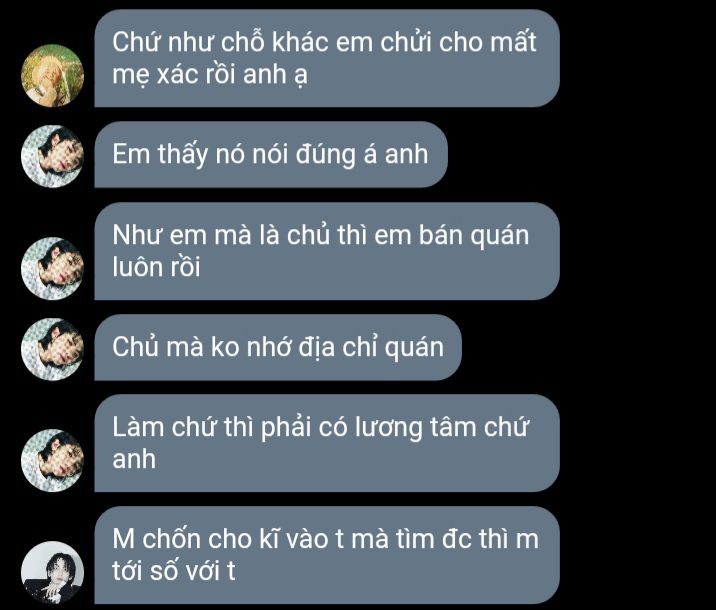The height and width of the screenshot is (610, 716).
Task: Click the words 'luôn rồi' in the third message
Action: [x=156, y=267]
